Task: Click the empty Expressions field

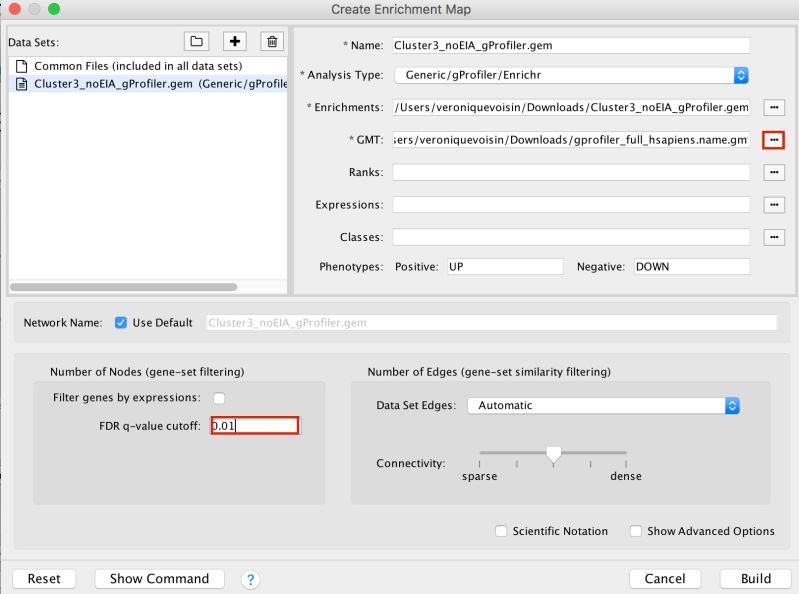Action: (x=571, y=205)
